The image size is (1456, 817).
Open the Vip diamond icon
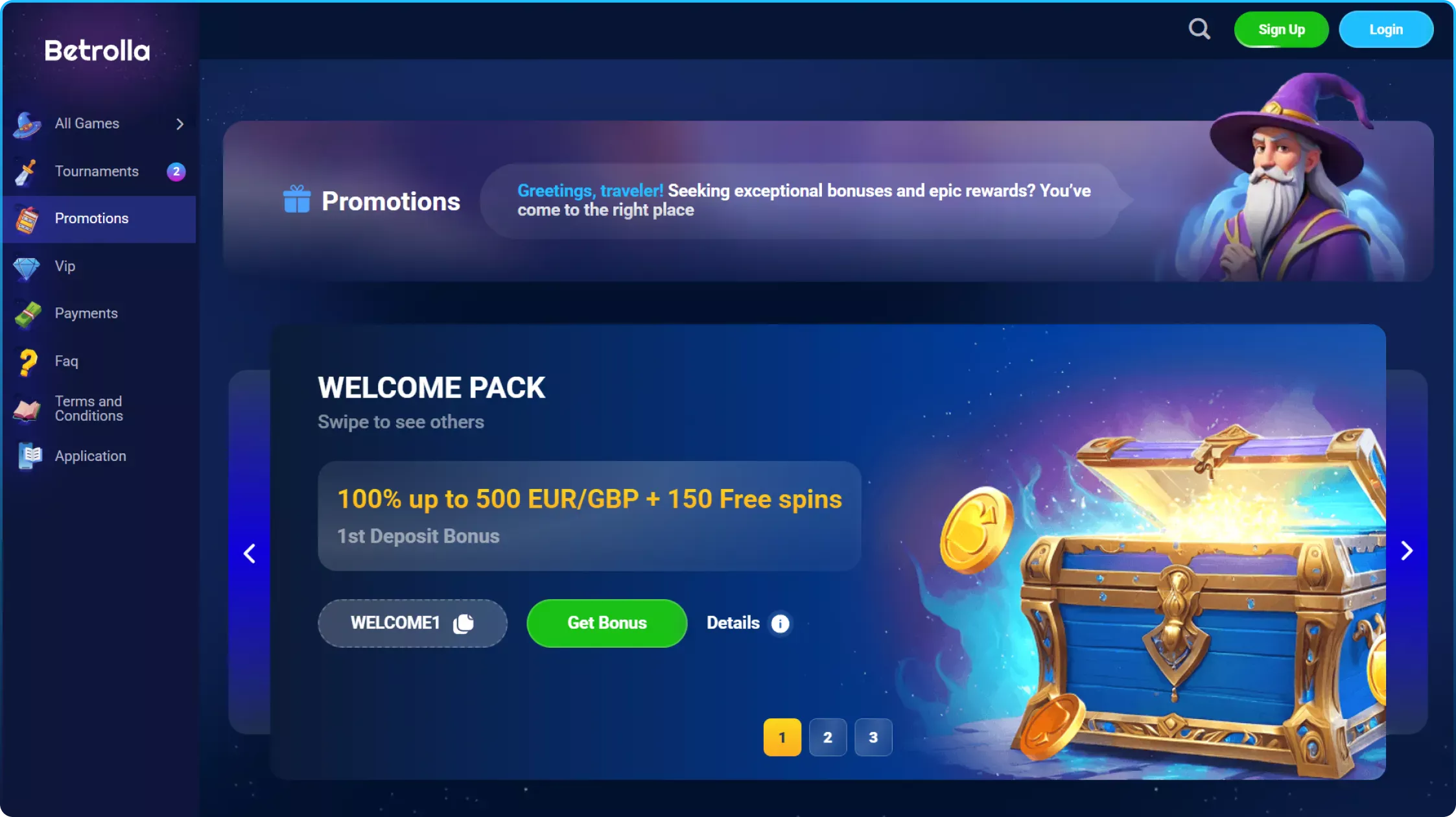tap(27, 267)
